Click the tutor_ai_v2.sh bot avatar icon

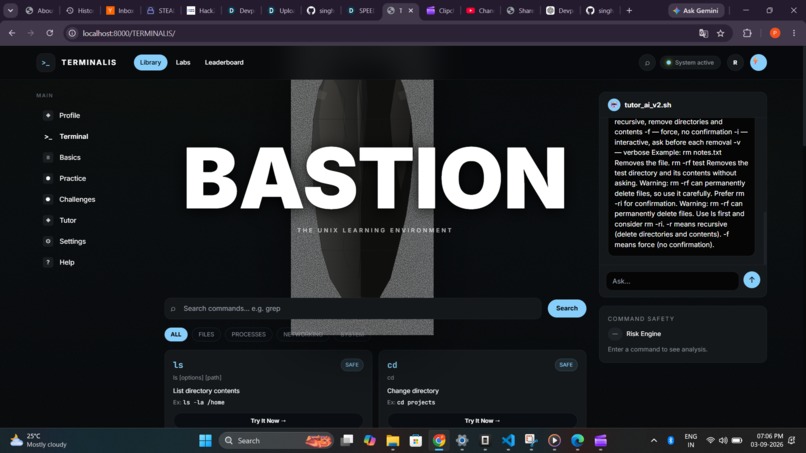pos(614,105)
